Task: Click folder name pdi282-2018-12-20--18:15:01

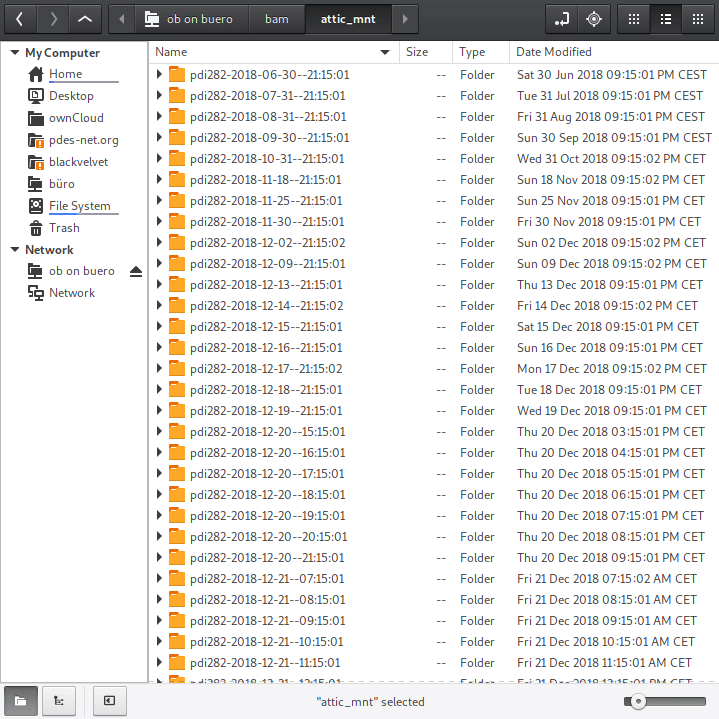Action: 268,495
